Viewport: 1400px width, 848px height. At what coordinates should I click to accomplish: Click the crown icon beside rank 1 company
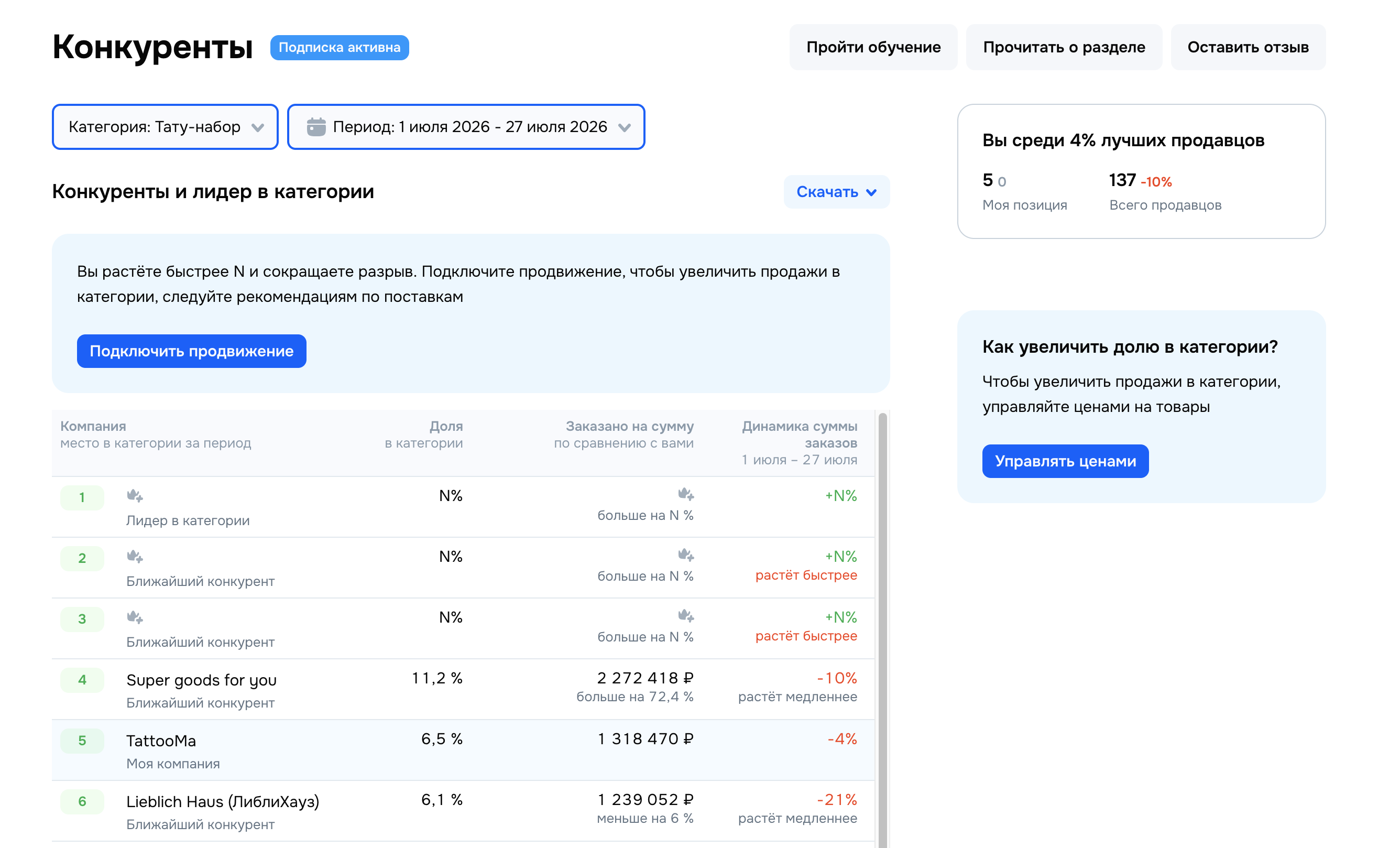point(135,496)
